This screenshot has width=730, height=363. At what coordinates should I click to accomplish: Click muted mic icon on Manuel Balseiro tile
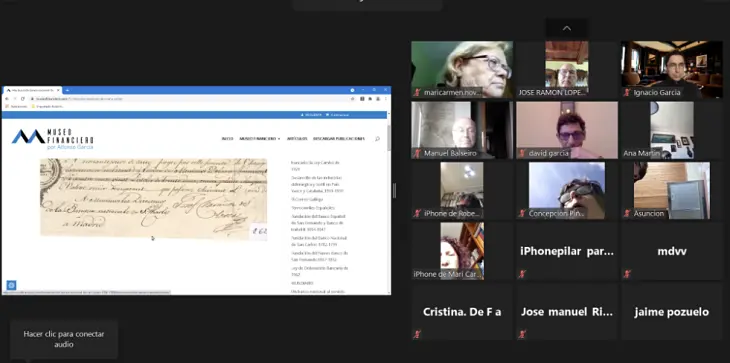tap(417, 153)
